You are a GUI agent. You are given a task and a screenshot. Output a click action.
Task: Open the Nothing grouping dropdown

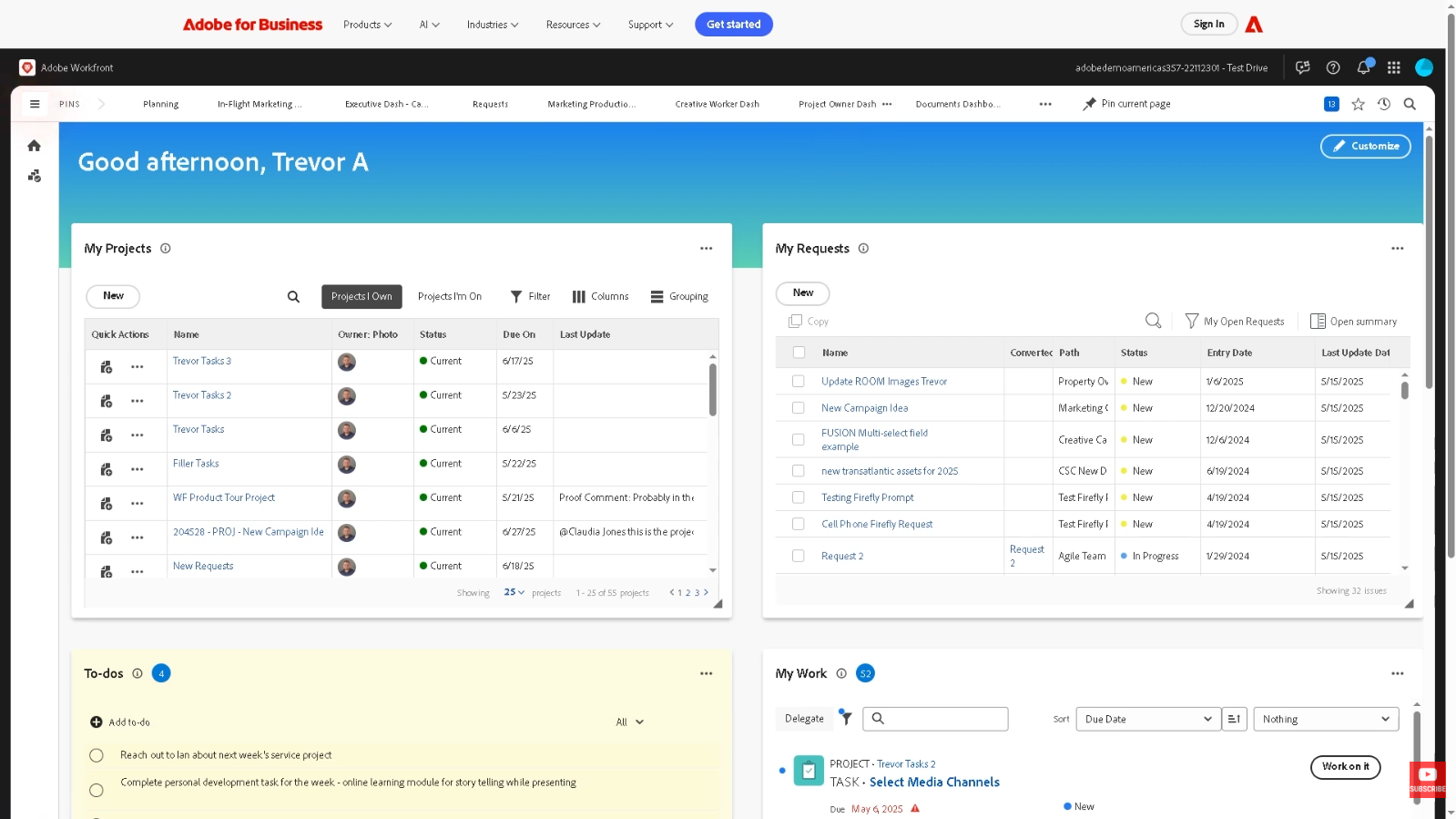[1325, 719]
